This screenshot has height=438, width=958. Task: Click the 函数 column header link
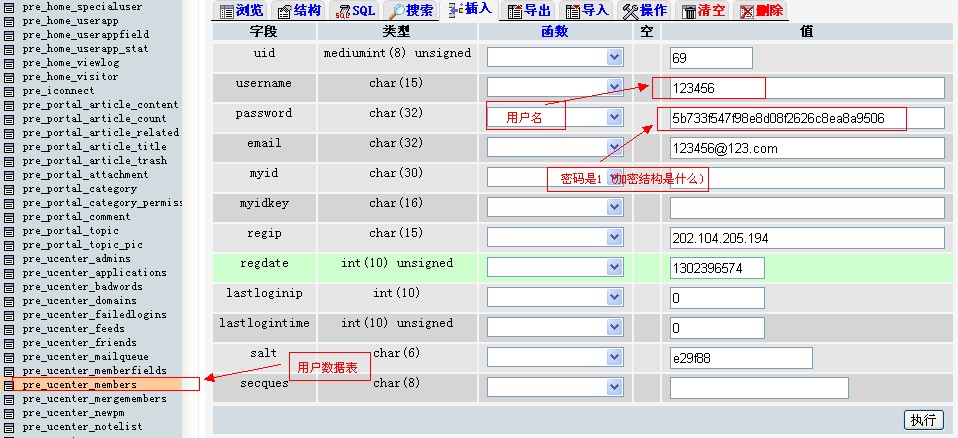[x=555, y=32]
